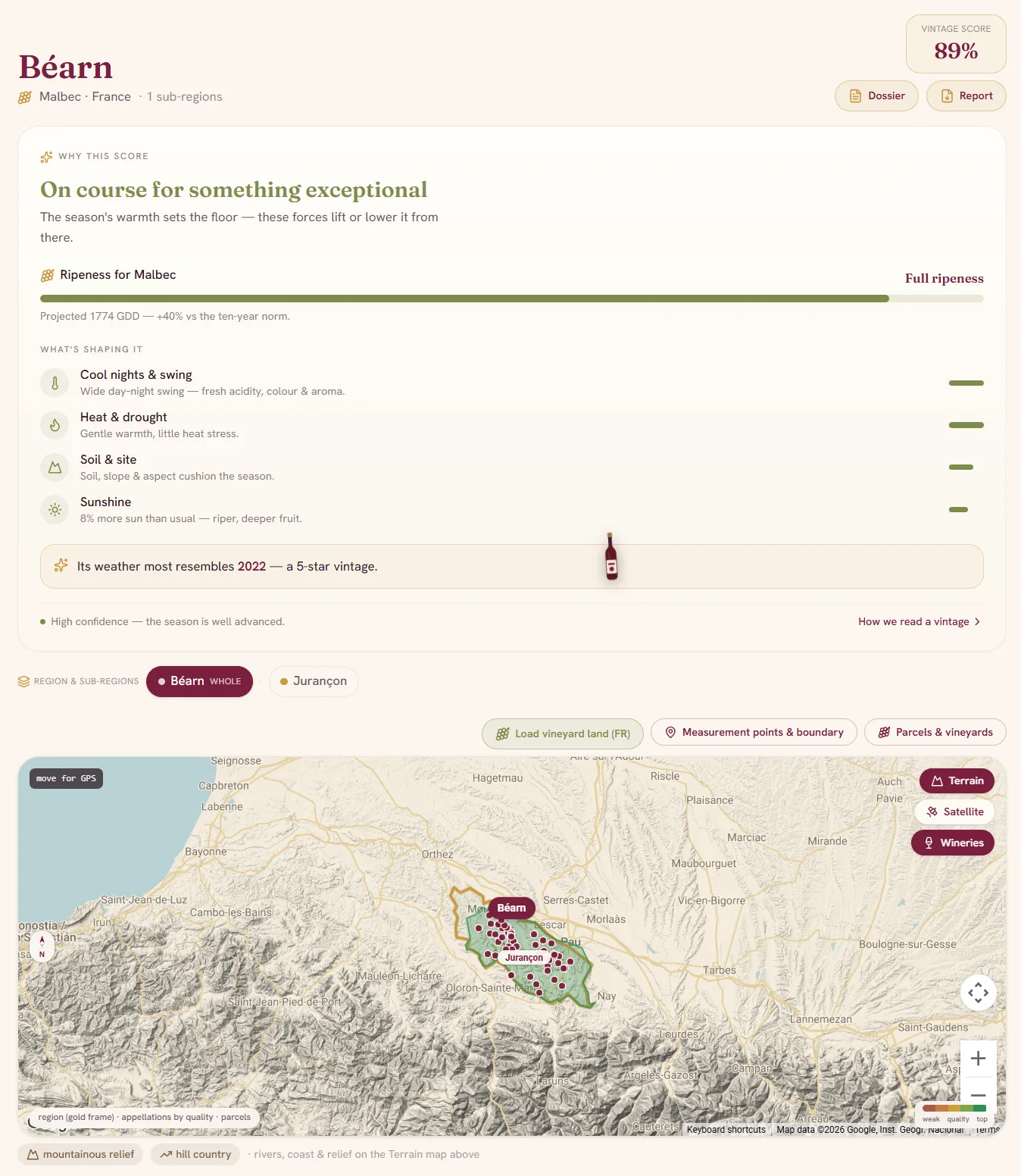Screen dimensions: 1021x1176
Task: Toggle Satellite map view
Action: [954, 812]
